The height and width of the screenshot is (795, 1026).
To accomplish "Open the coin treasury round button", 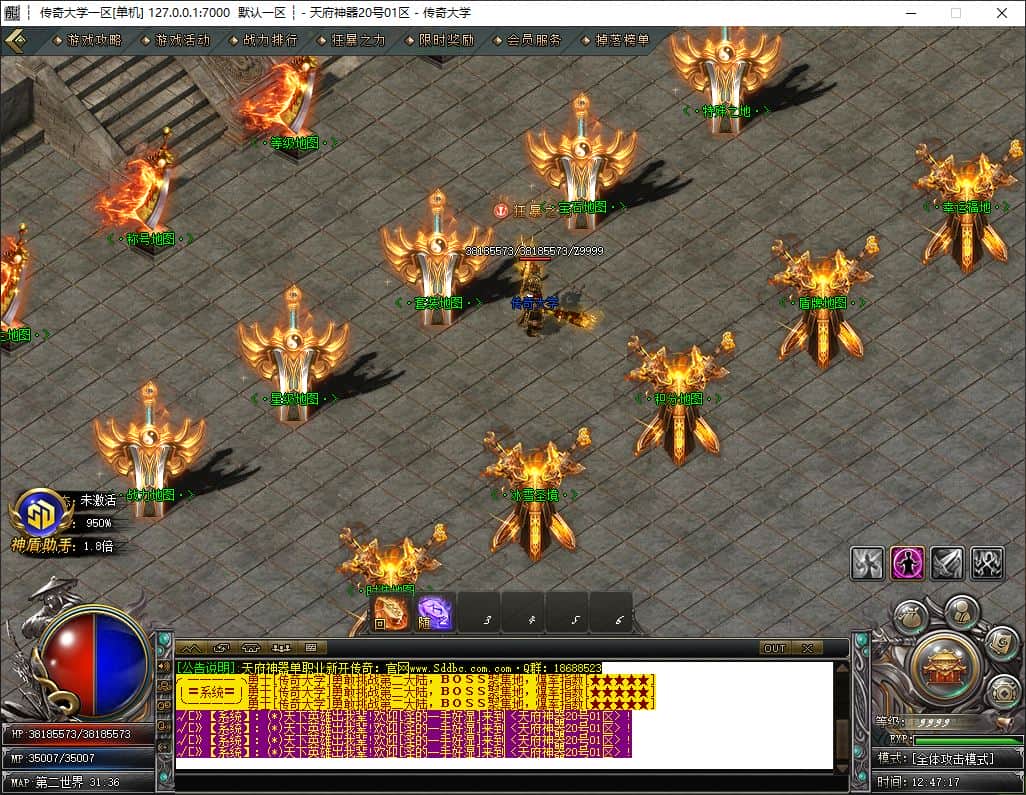I will 1003,692.
